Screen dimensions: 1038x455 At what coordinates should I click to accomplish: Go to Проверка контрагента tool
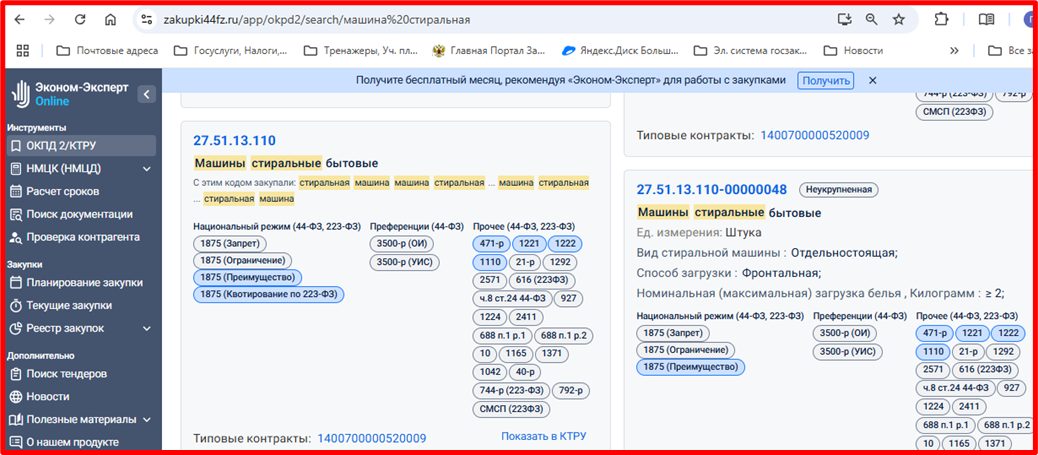82,237
